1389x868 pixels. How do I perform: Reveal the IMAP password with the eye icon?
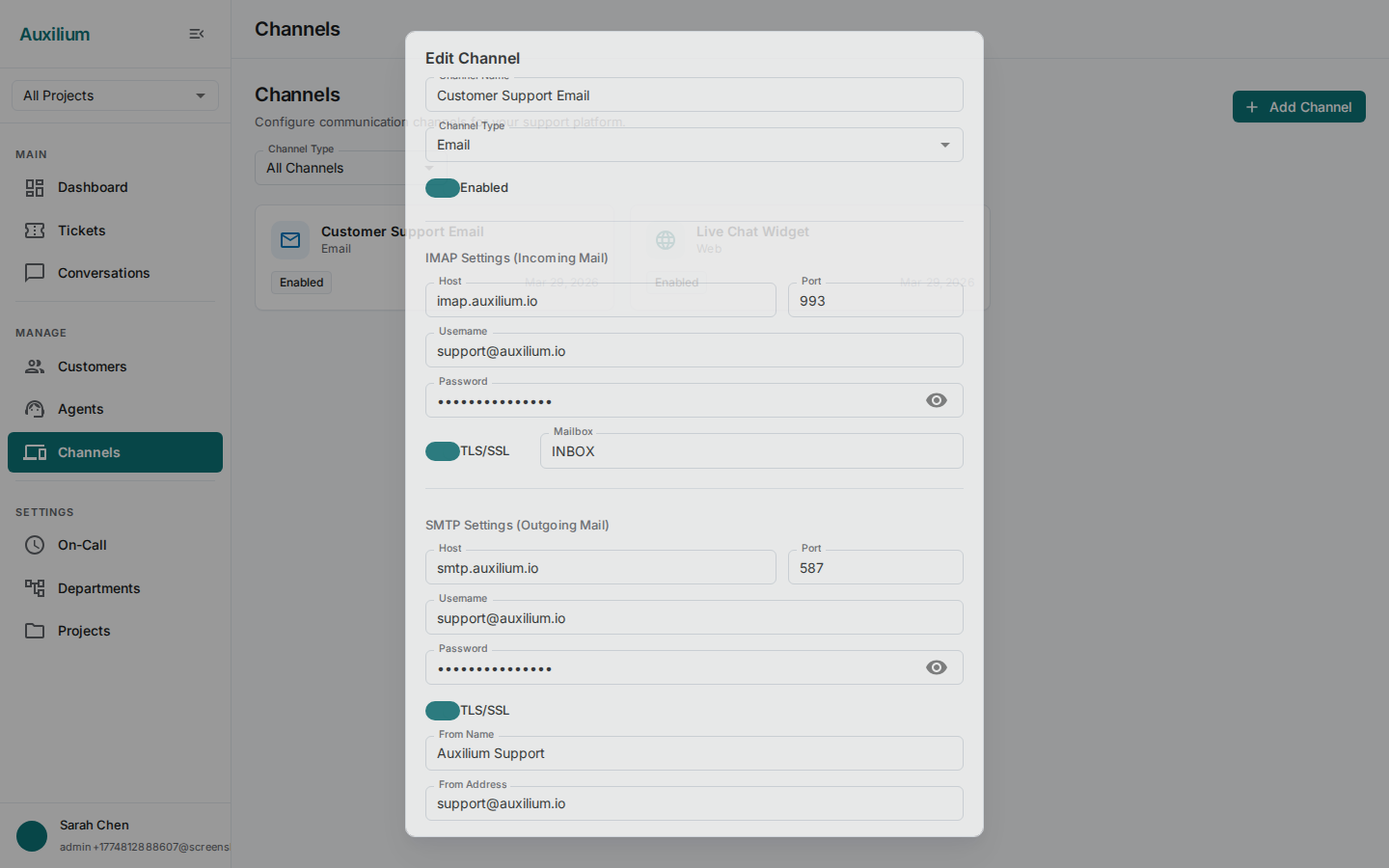click(936, 399)
